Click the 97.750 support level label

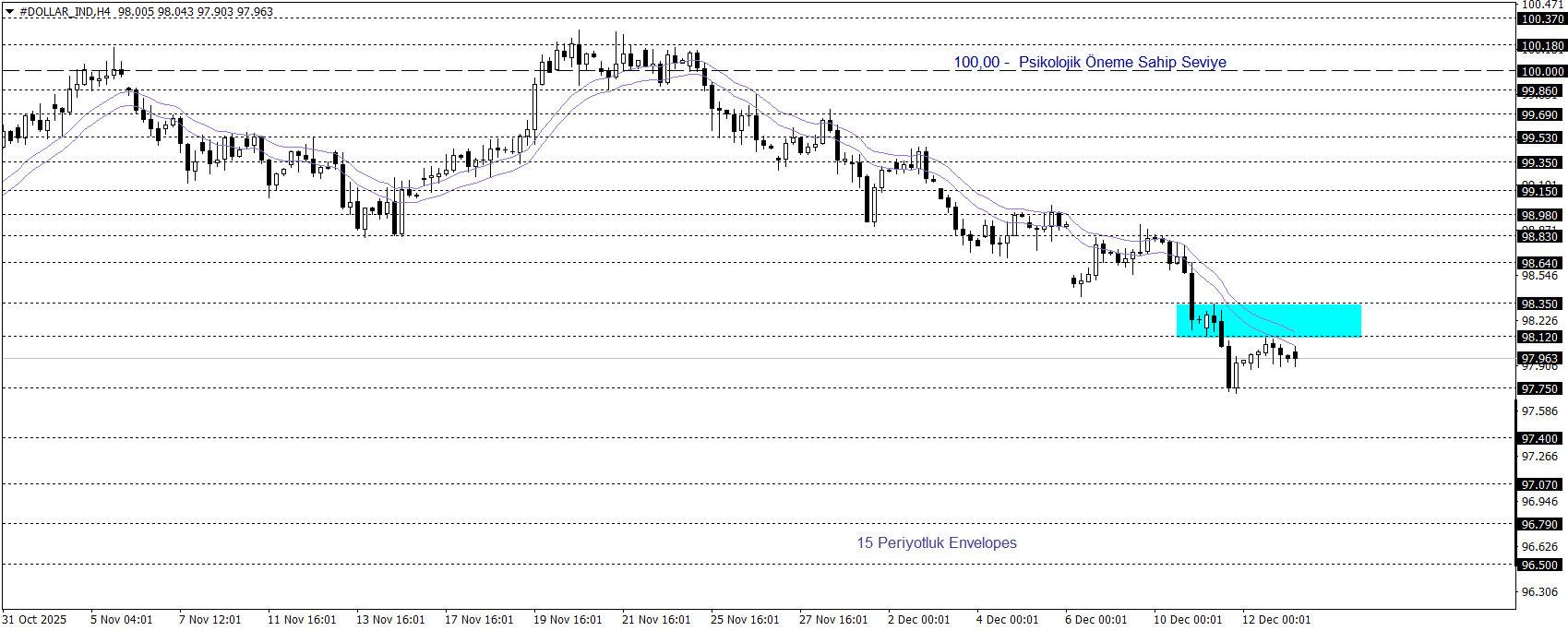(1539, 388)
